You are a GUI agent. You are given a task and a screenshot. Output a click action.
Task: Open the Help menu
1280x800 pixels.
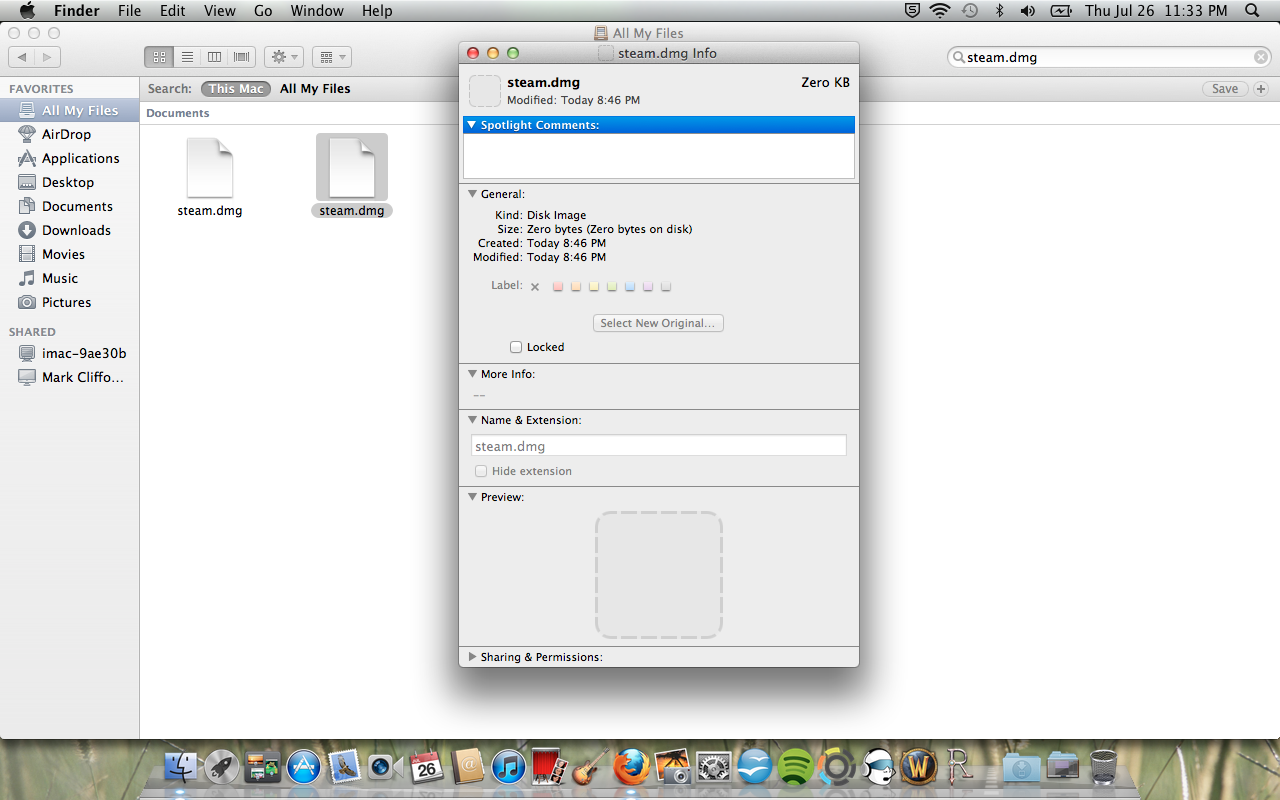377,11
